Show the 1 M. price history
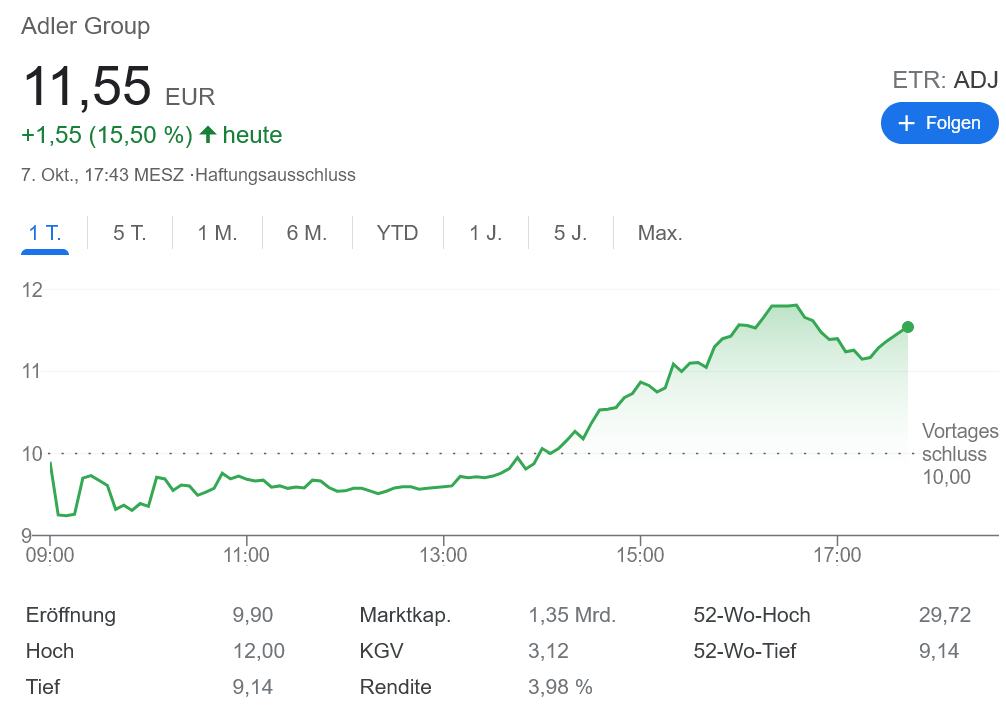 tap(217, 234)
